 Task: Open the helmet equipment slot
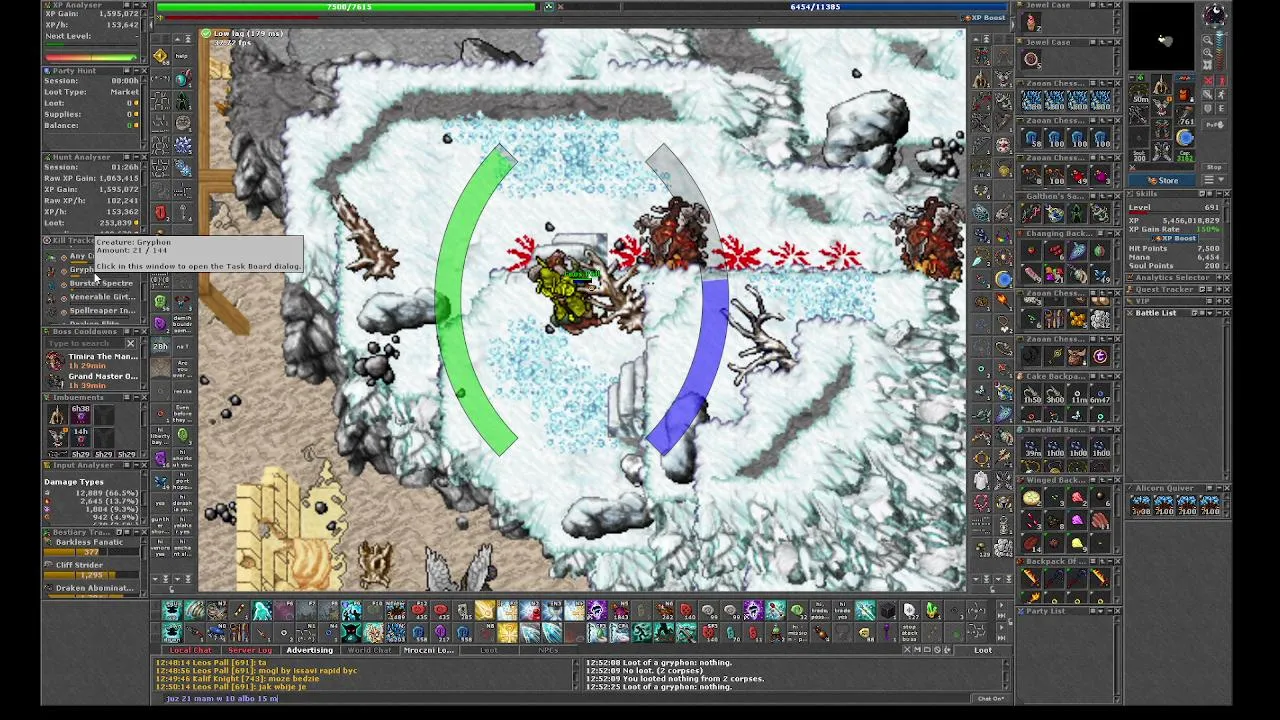pyautogui.click(x=1162, y=83)
